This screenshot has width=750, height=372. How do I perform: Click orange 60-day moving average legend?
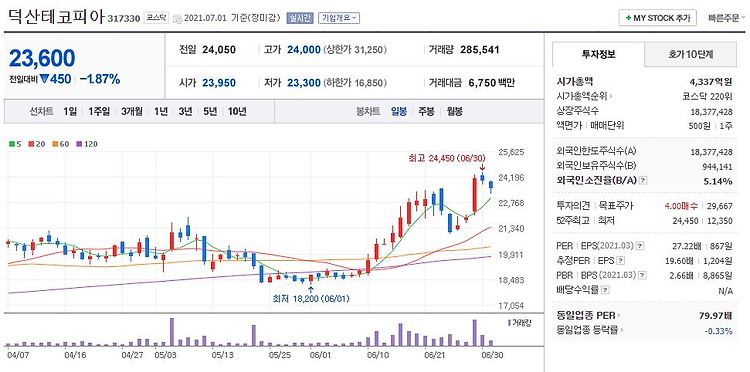pyautogui.click(x=61, y=143)
